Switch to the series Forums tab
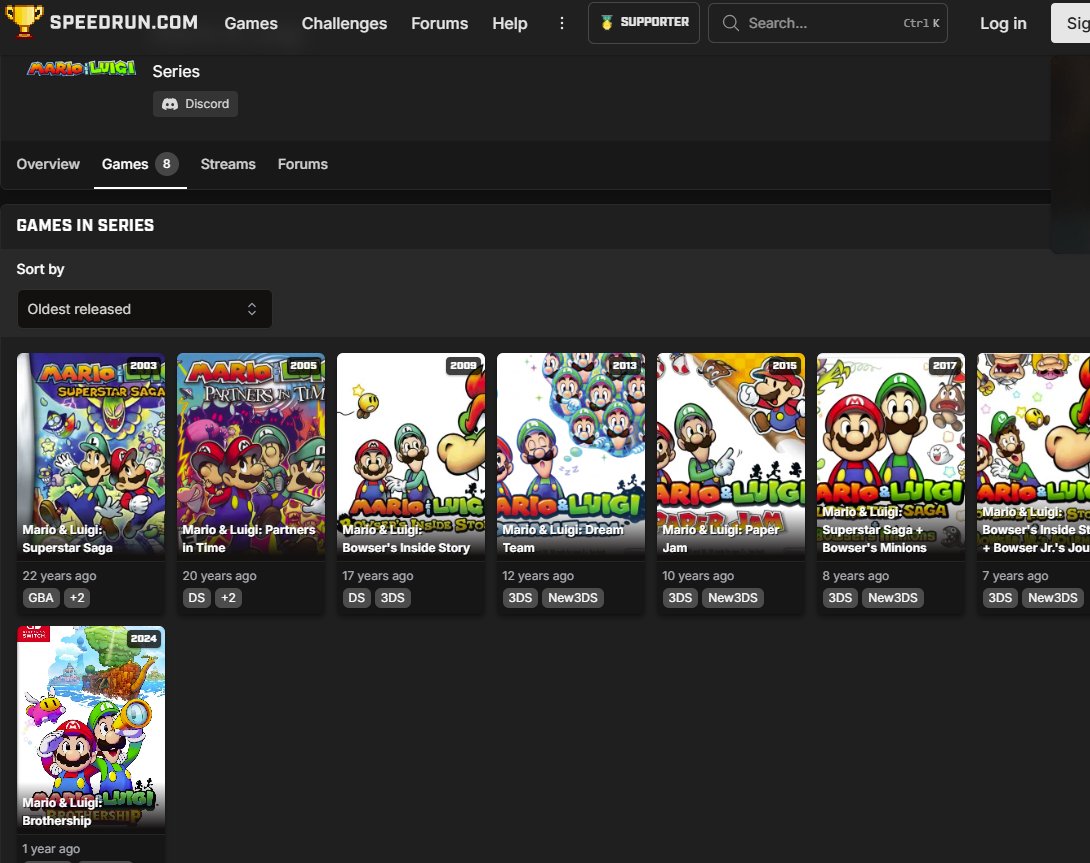This screenshot has width=1090, height=863. pyautogui.click(x=302, y=164)
